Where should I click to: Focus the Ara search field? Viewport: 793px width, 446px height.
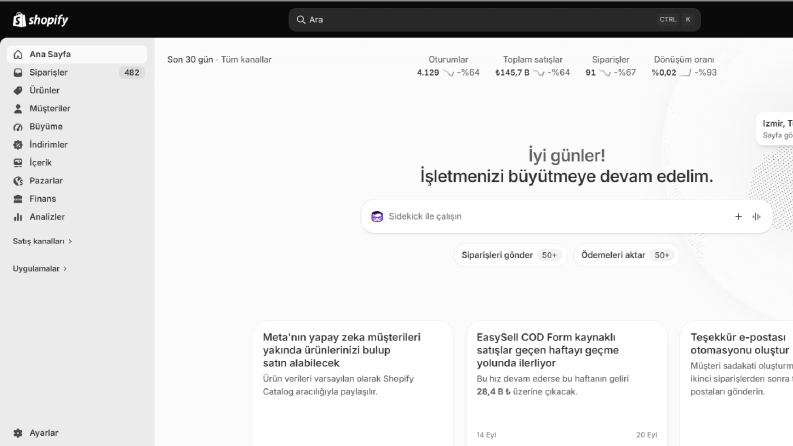point(494,20)
